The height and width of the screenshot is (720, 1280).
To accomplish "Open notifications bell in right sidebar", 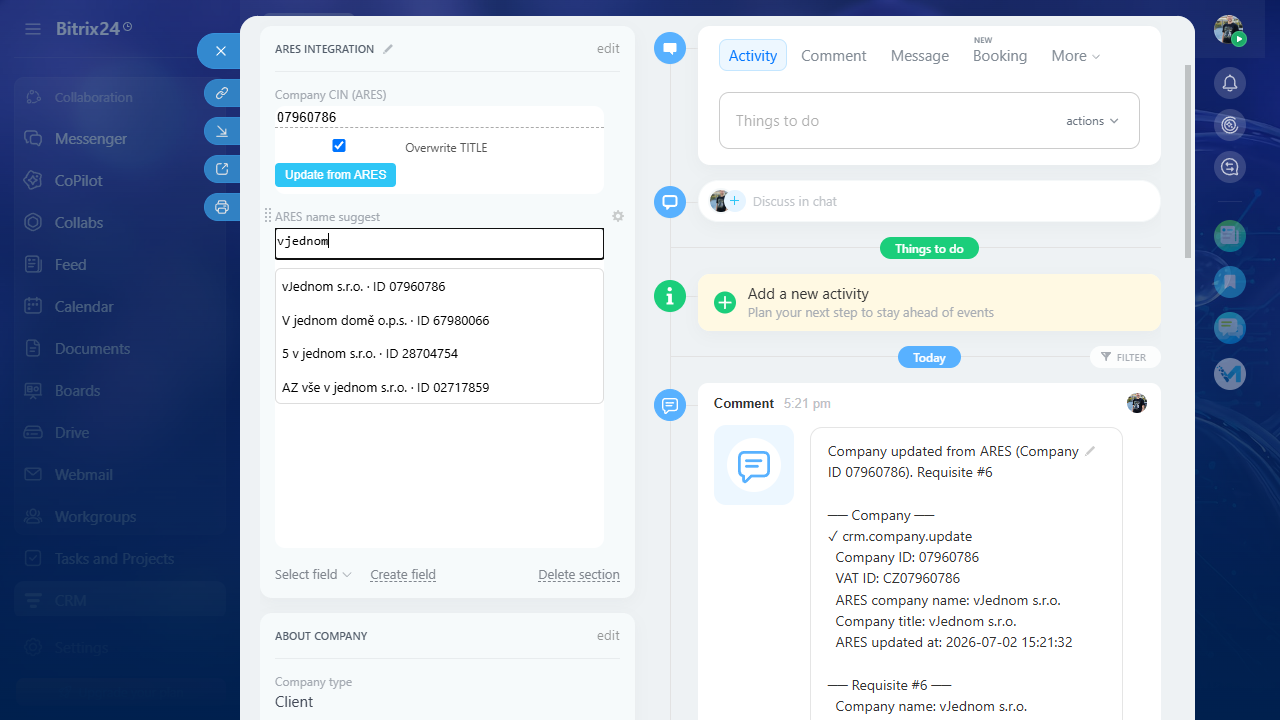I will point(1230,82).
